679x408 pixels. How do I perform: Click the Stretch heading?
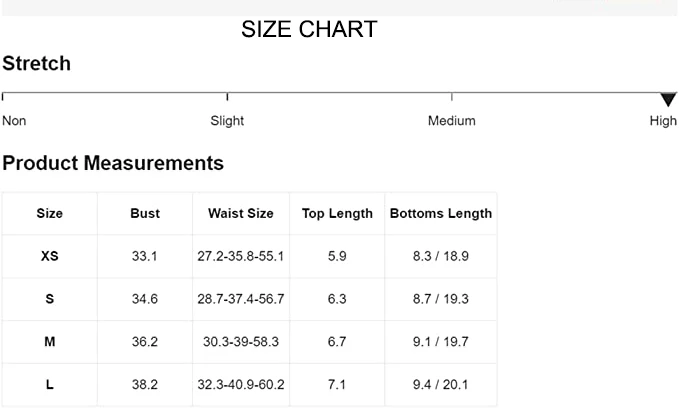pos(36,64)
